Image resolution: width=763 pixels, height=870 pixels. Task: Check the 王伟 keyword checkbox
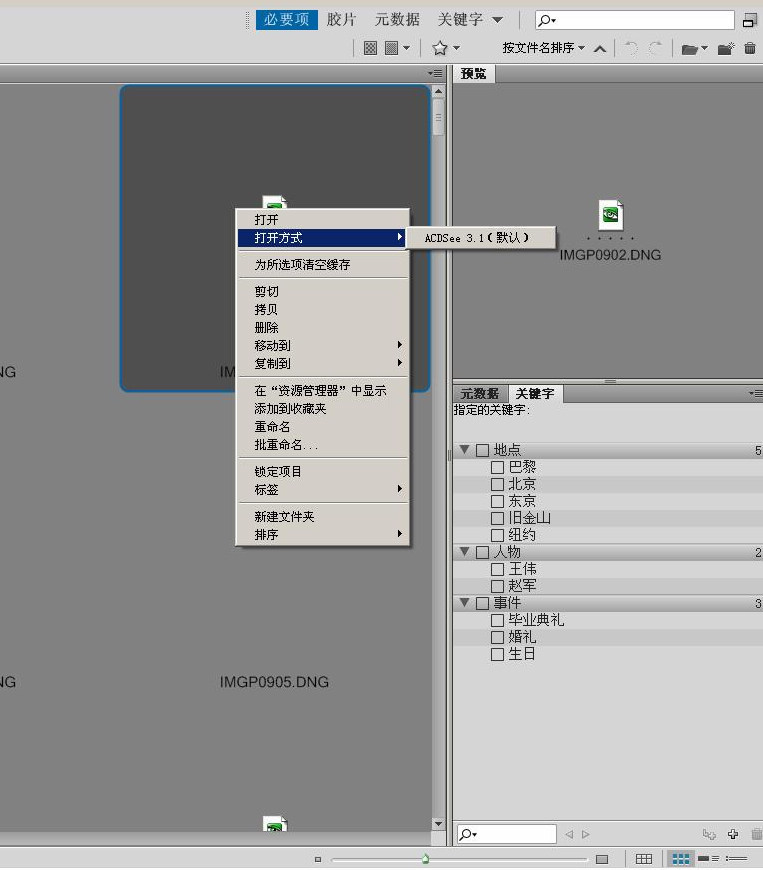pos(497,569)
